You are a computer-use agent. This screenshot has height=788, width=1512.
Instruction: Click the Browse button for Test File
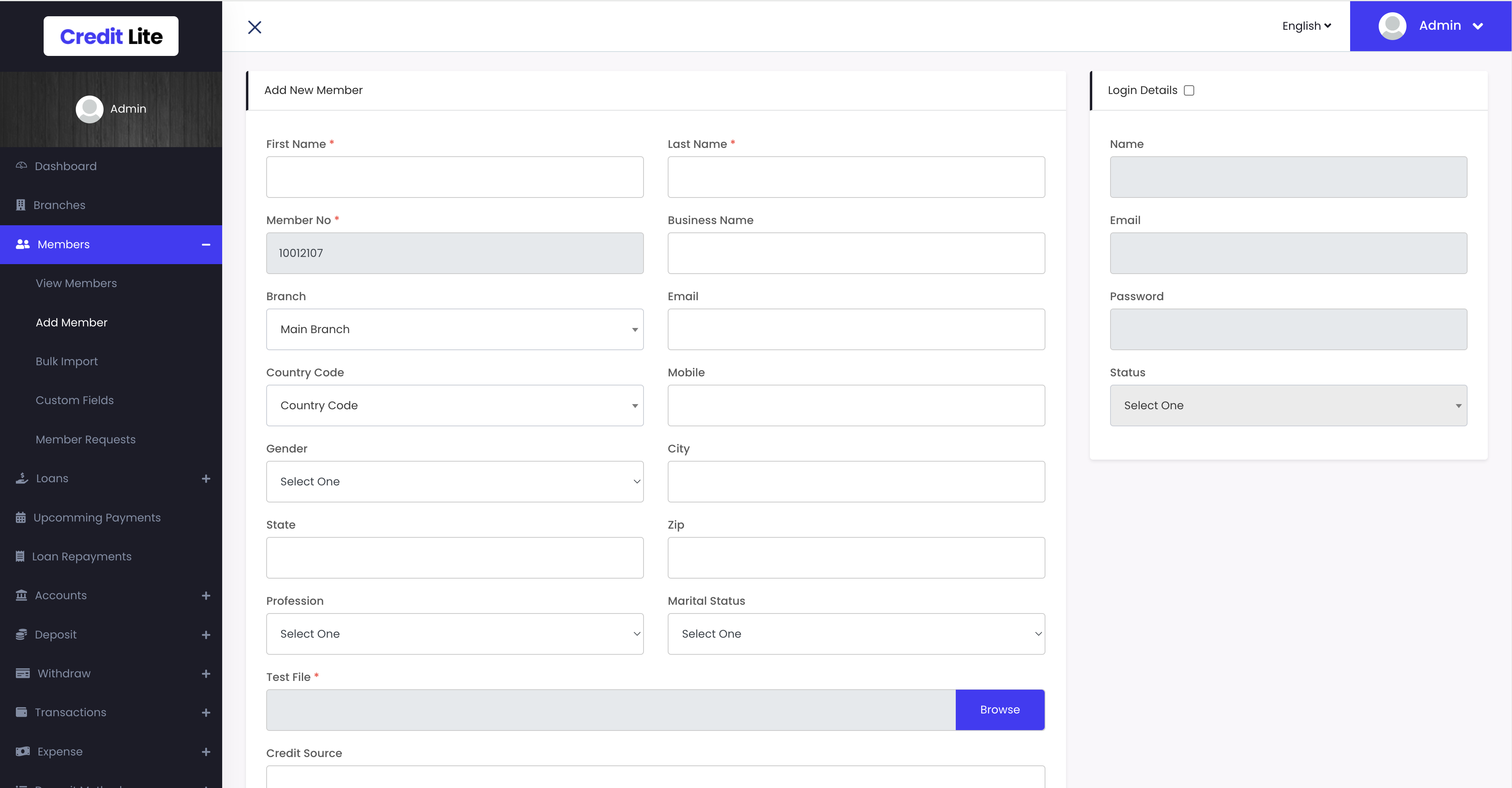999,709
